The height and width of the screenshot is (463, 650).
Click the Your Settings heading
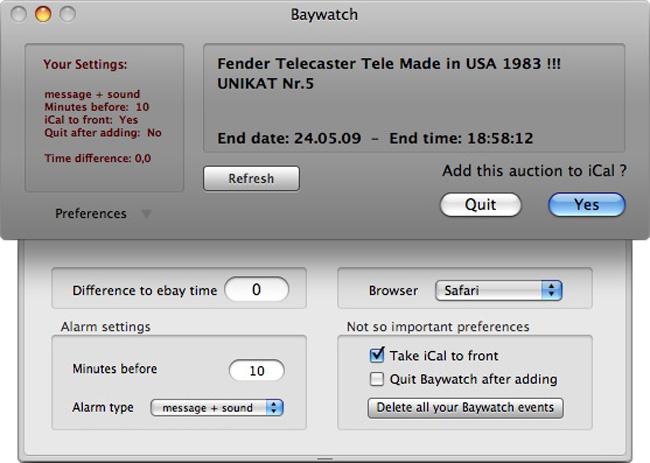coord(85,64)
